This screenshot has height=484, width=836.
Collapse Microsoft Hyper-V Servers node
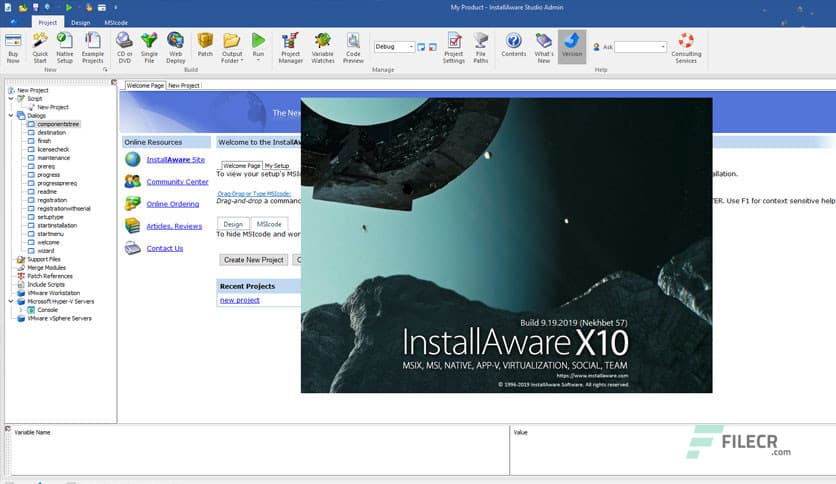click(11, 301)
